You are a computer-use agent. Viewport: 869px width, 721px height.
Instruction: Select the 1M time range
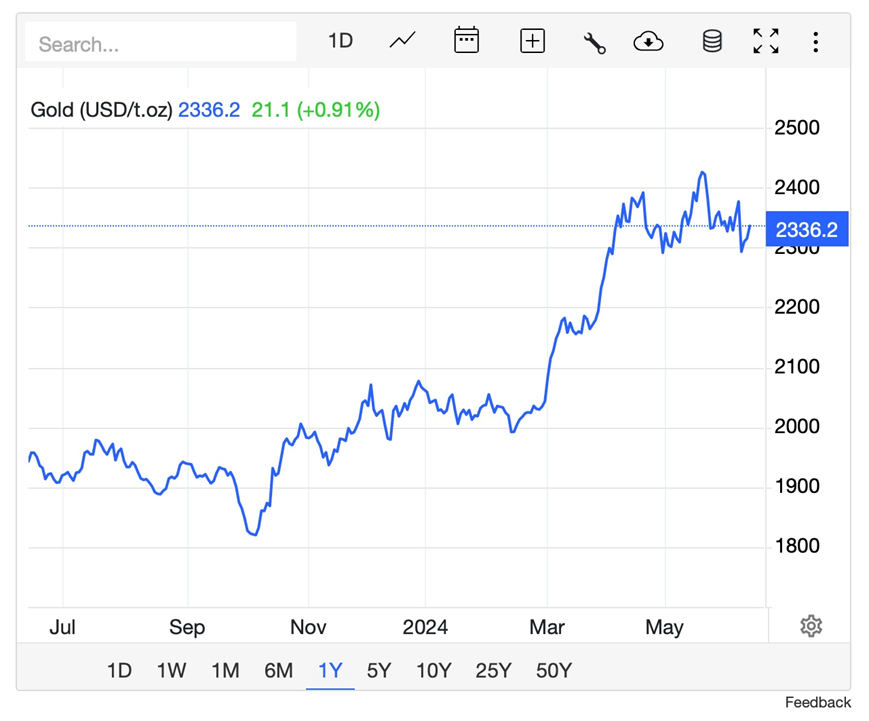tap(225, 670)
